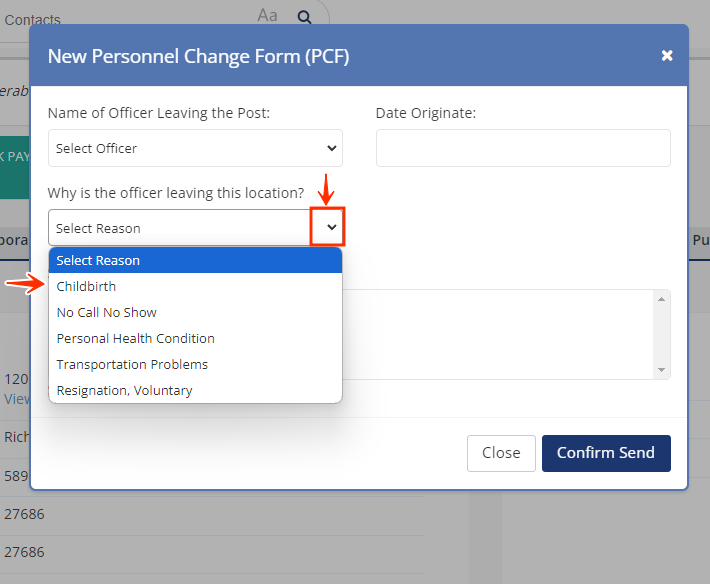Click the View link in background table

point(17,399)
